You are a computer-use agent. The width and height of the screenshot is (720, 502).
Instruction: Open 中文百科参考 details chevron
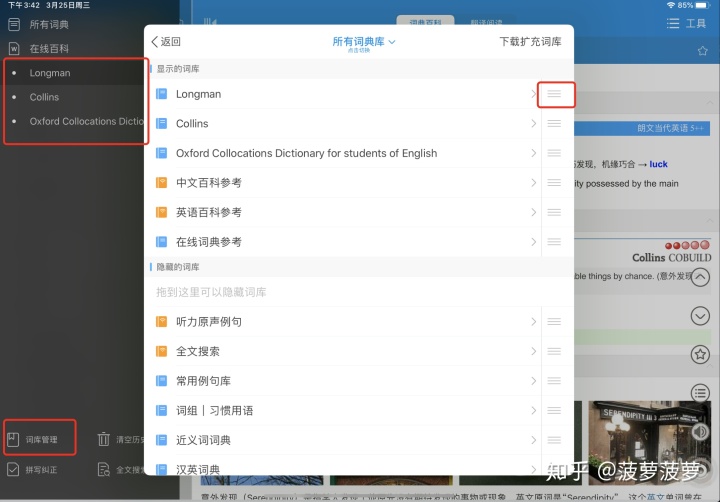534,183
